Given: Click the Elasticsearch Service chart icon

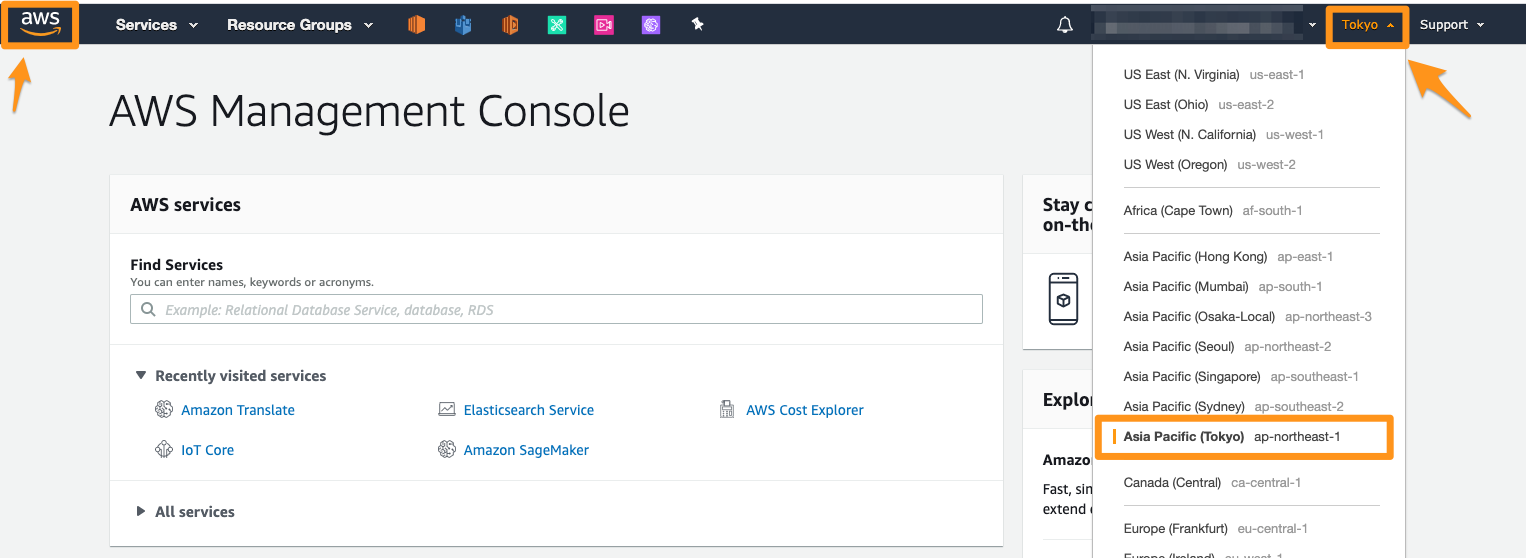Looking at the screenshot, I should pos(447,410).
